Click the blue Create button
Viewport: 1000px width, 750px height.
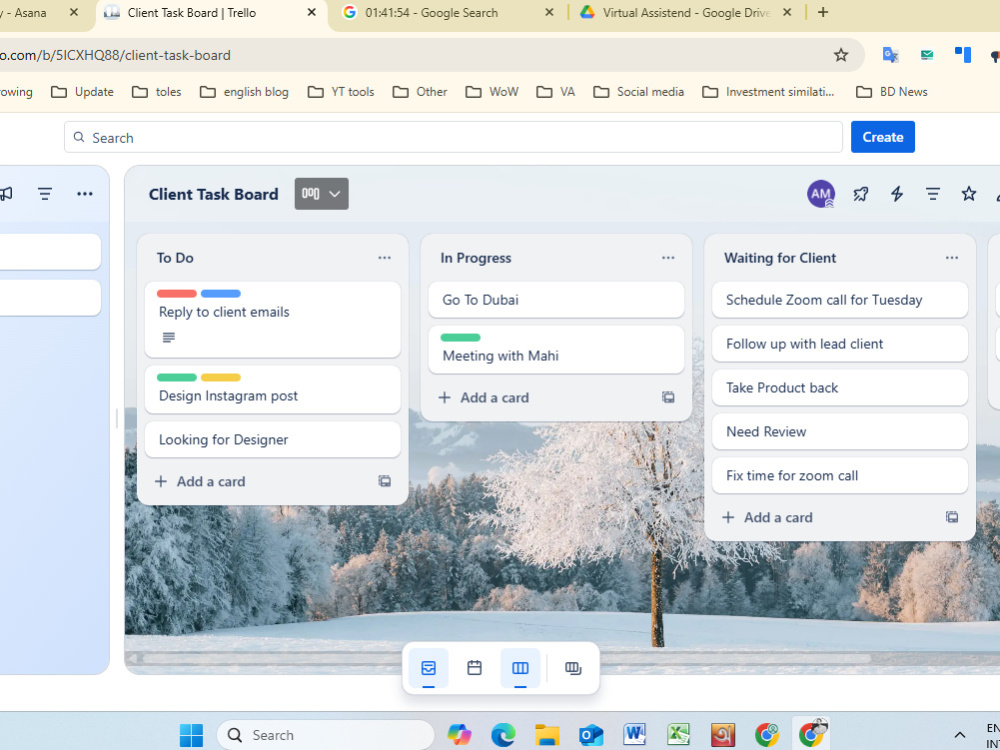click(x=883, y=137)
